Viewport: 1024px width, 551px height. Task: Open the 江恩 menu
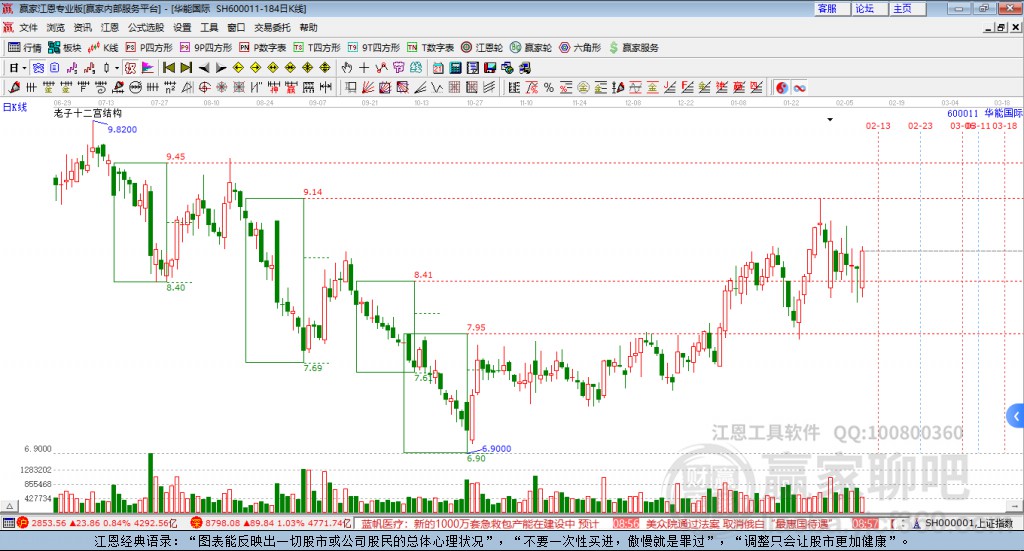pos(110,27)
